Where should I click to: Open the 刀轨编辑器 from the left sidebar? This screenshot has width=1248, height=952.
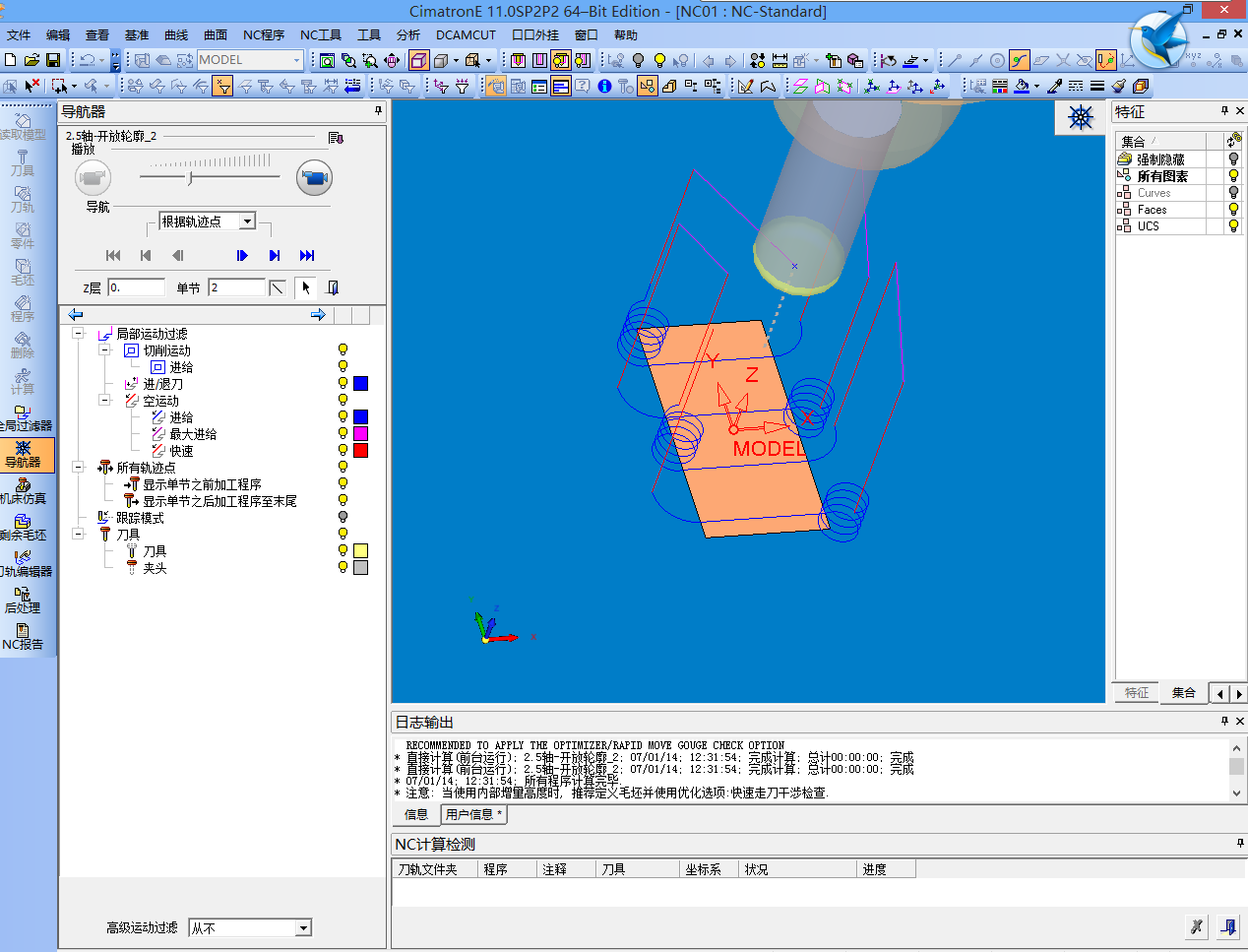pos(22,564)
